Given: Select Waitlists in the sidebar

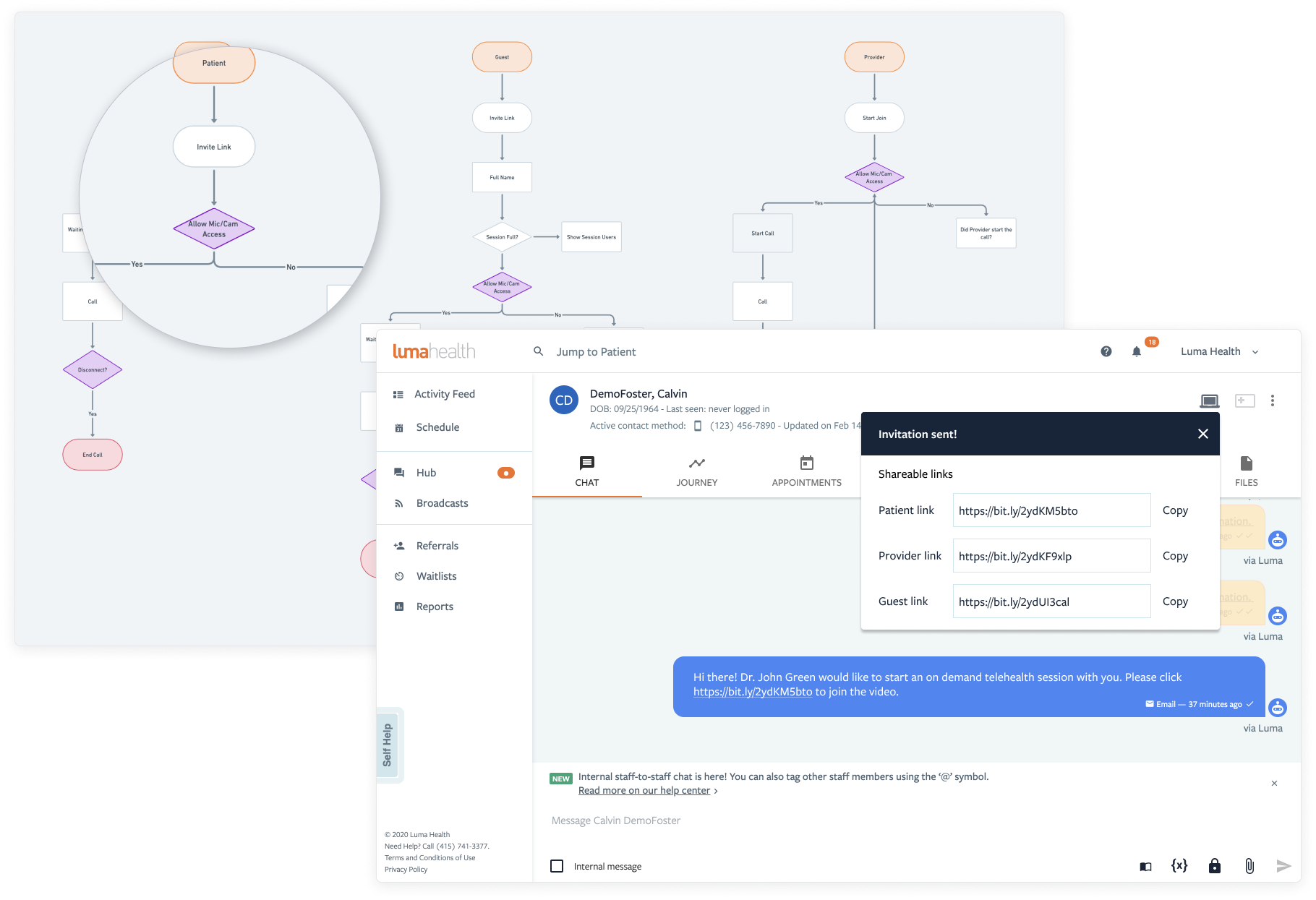Looking at the screenshot, I should (x=437, y=576).
